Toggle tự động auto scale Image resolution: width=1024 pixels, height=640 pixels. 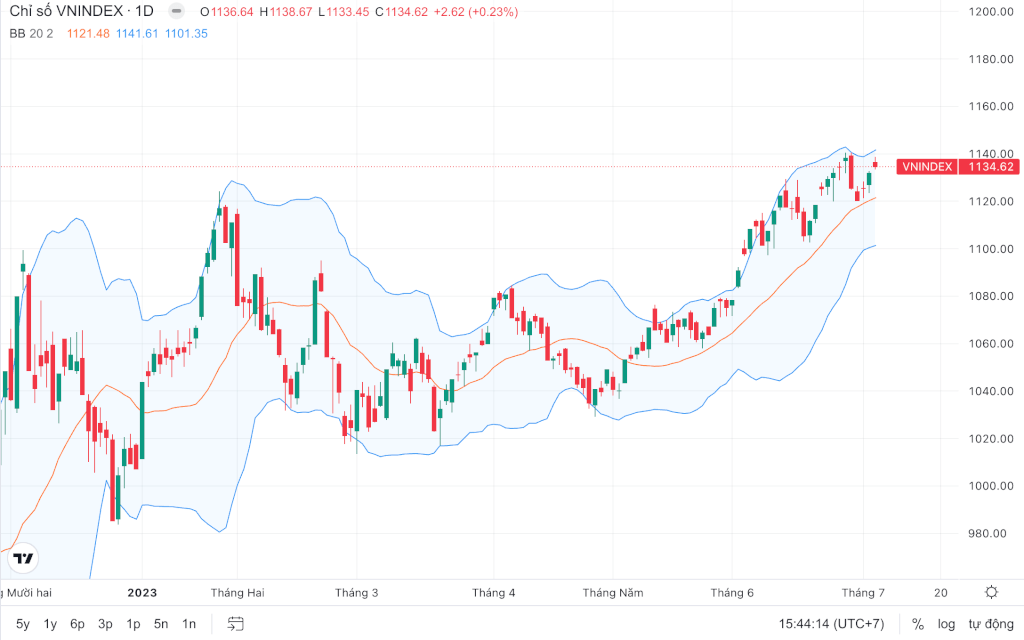click(991, 624)
